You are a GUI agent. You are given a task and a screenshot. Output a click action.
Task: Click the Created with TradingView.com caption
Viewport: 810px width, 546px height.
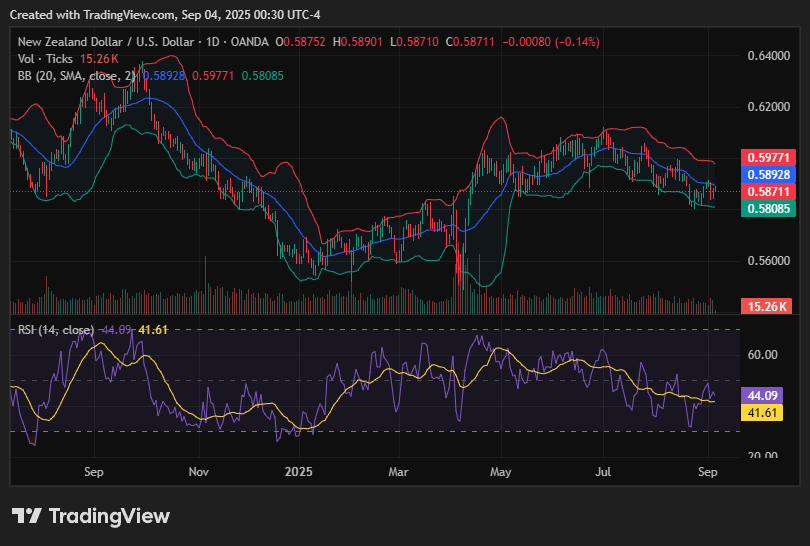pos(165,15)
